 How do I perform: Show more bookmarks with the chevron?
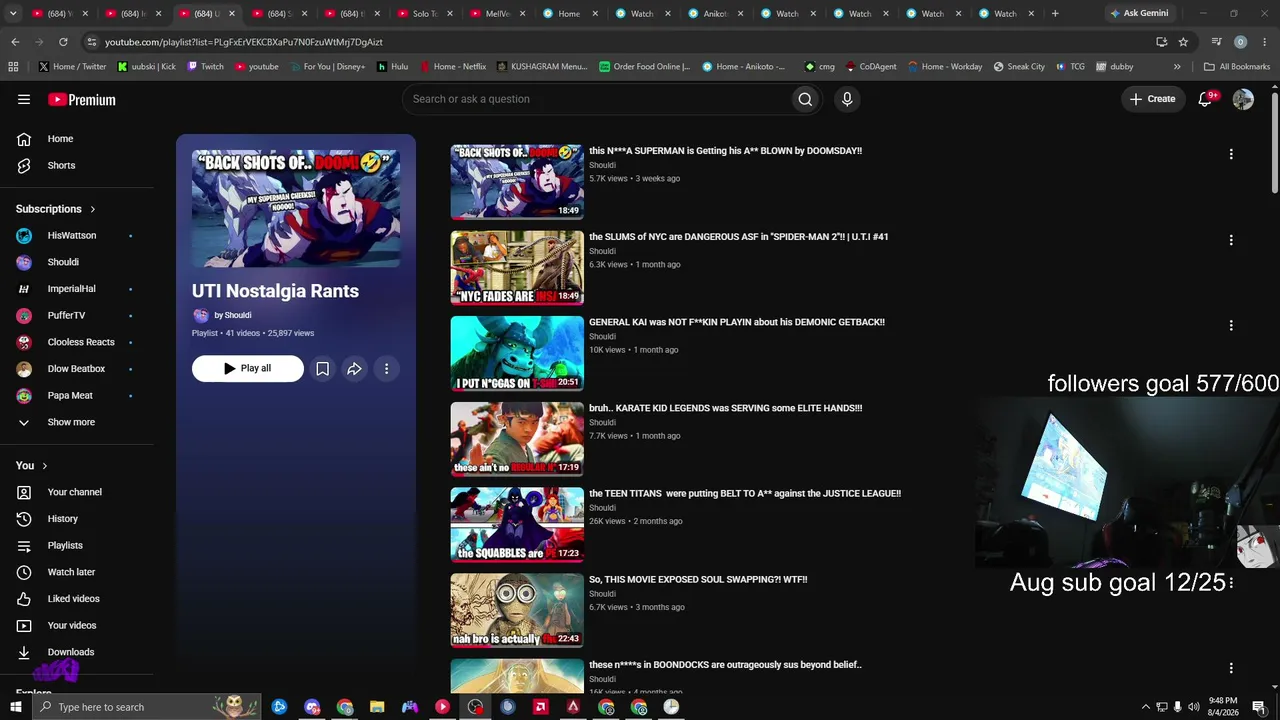[1177, 67]
